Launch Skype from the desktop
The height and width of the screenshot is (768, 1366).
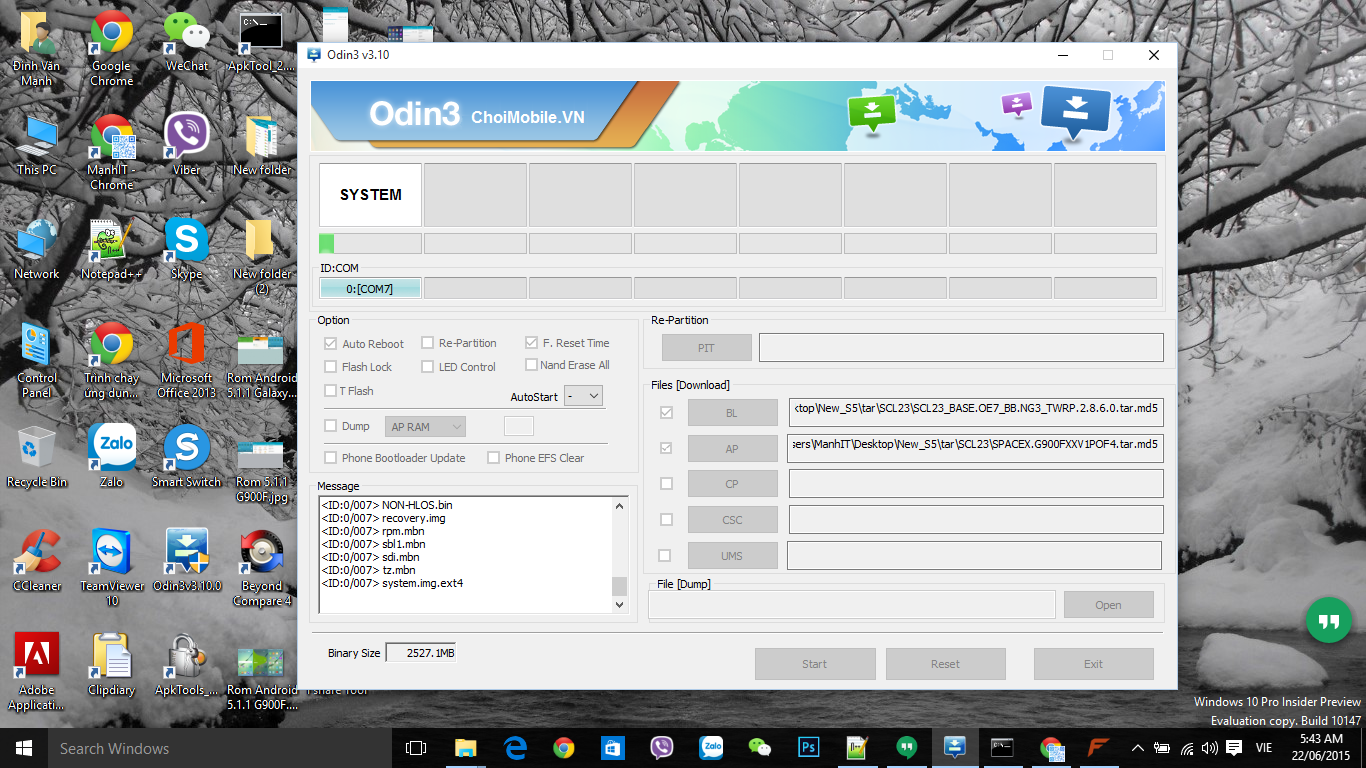pos(186,249)
